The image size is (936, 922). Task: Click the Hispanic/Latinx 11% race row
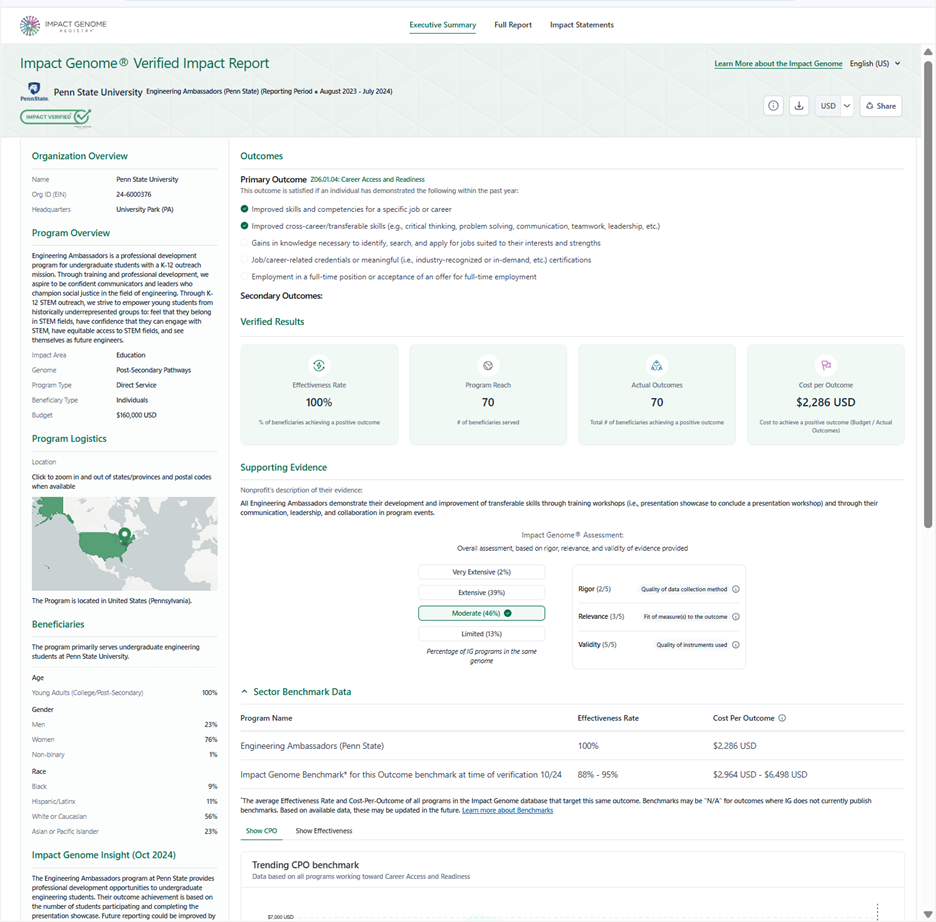124,801
